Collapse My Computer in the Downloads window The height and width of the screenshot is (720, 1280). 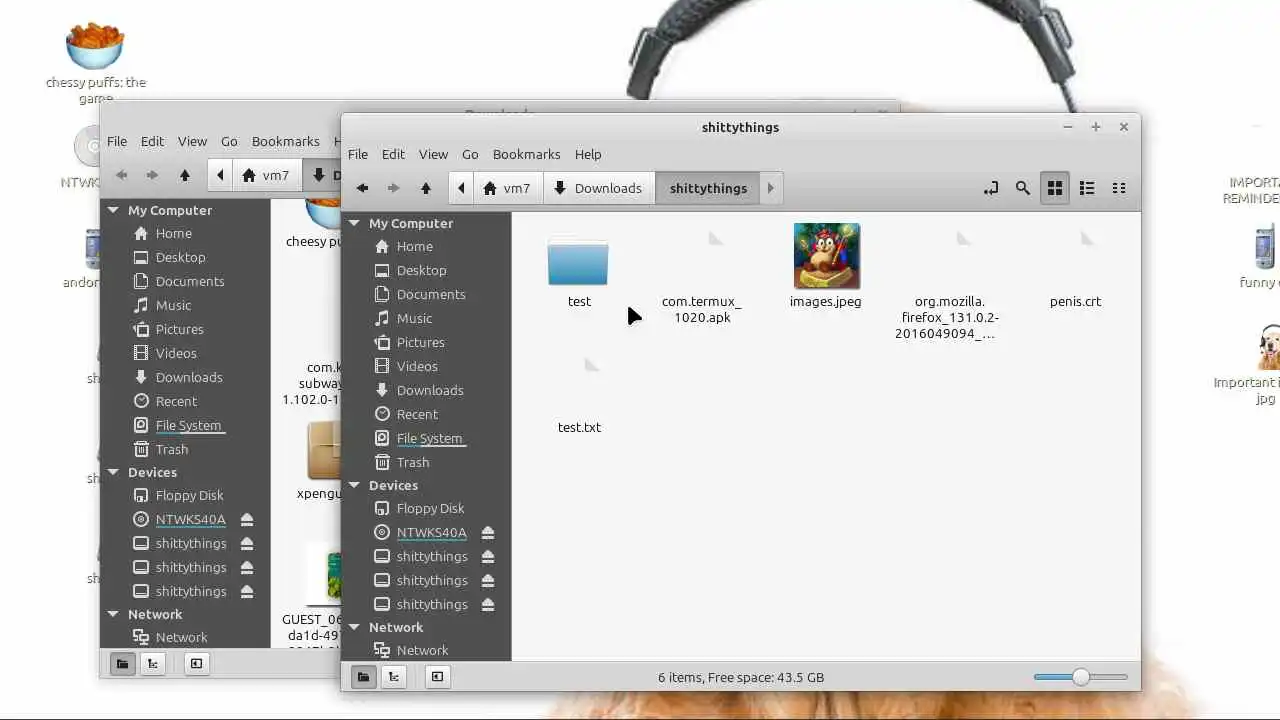[113, 210]
